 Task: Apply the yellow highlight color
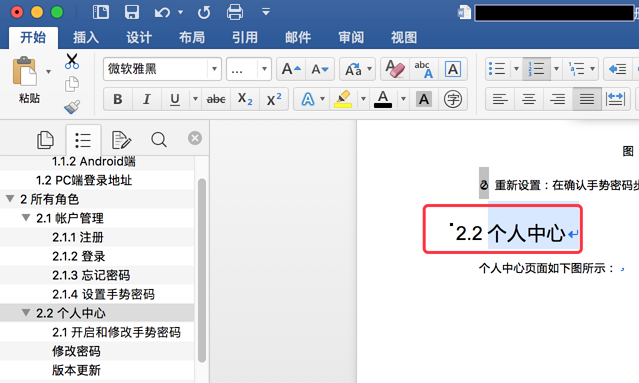(343, 99)
